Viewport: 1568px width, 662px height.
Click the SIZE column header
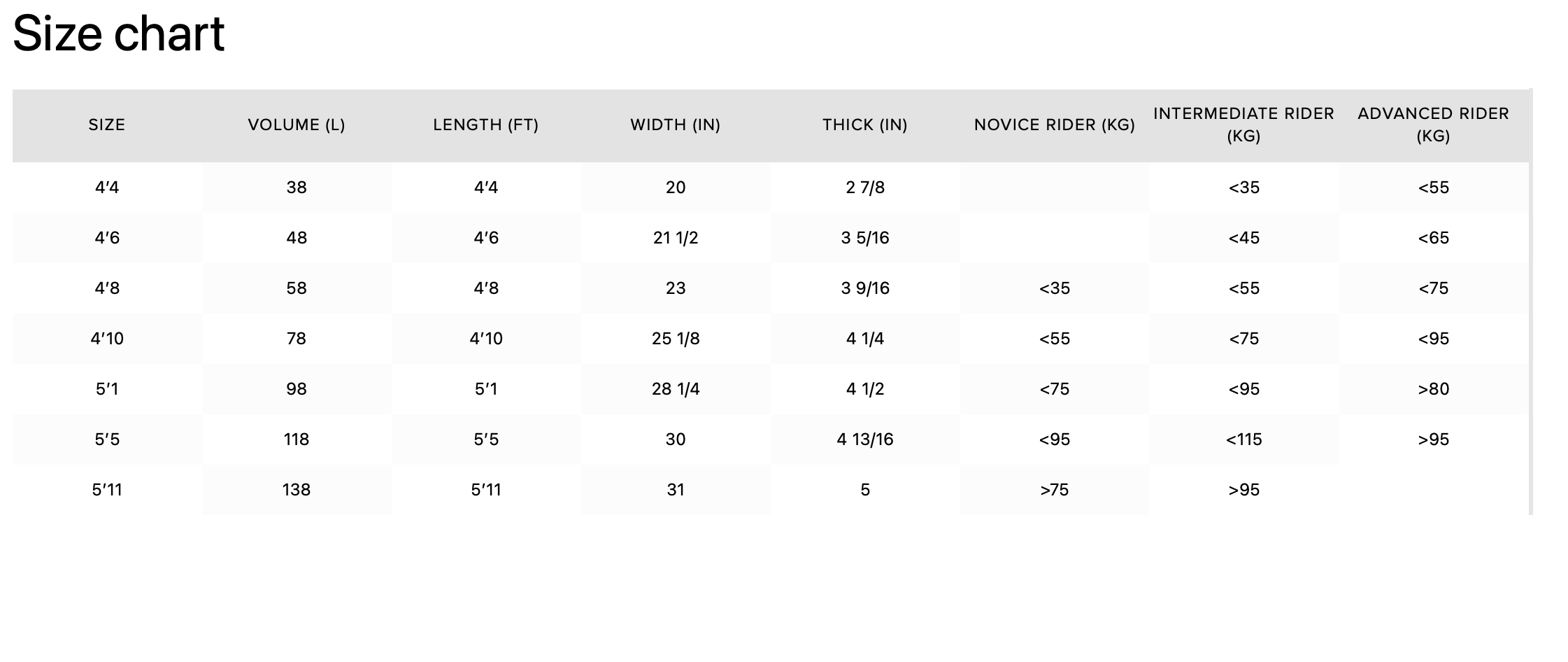click(x=107, y=125)
